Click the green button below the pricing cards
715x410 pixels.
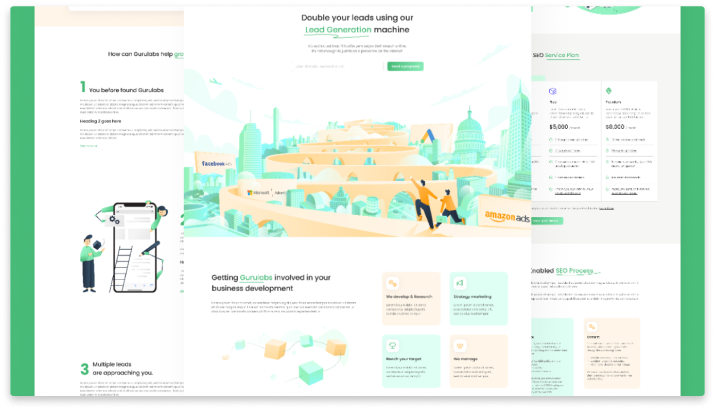pyautogui.click(x=547, y=220)
